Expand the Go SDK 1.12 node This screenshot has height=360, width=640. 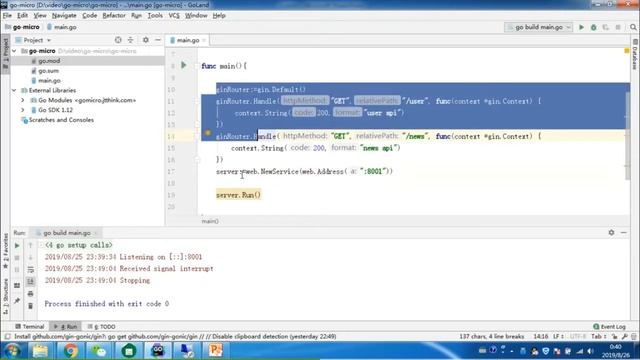pos(23,110)
